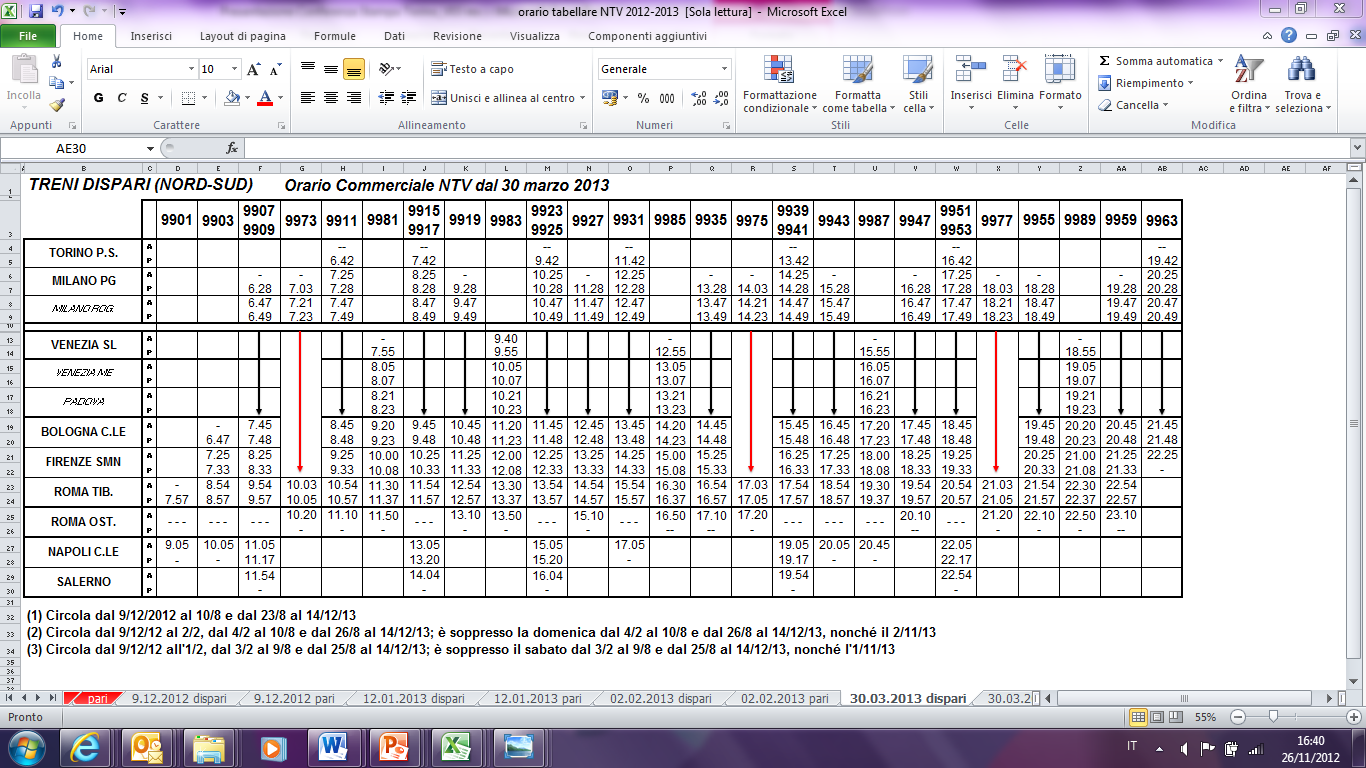Click the Inserisci cells icon

coord(971,69)
